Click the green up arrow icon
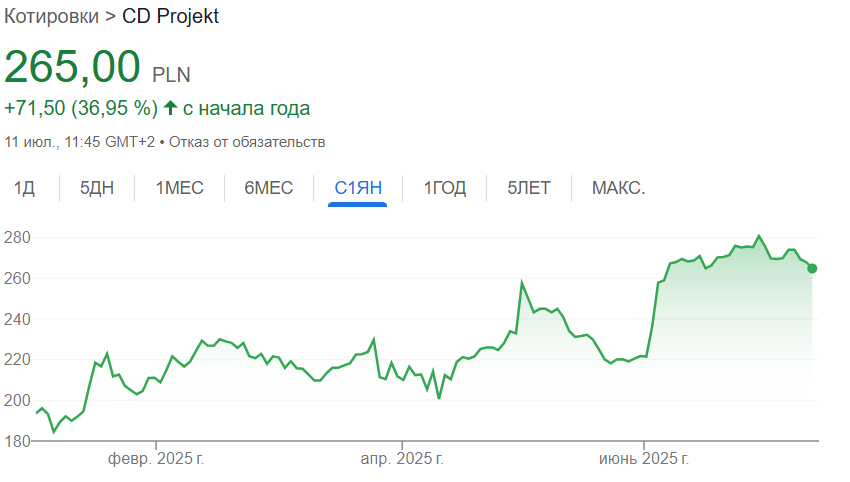The height and width of the screenshot is (482, 850). pyautogui.click(x=170, y=107)
